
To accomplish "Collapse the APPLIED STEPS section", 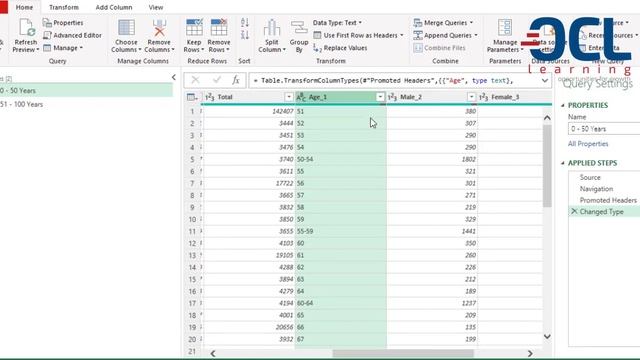I will 563,163.
